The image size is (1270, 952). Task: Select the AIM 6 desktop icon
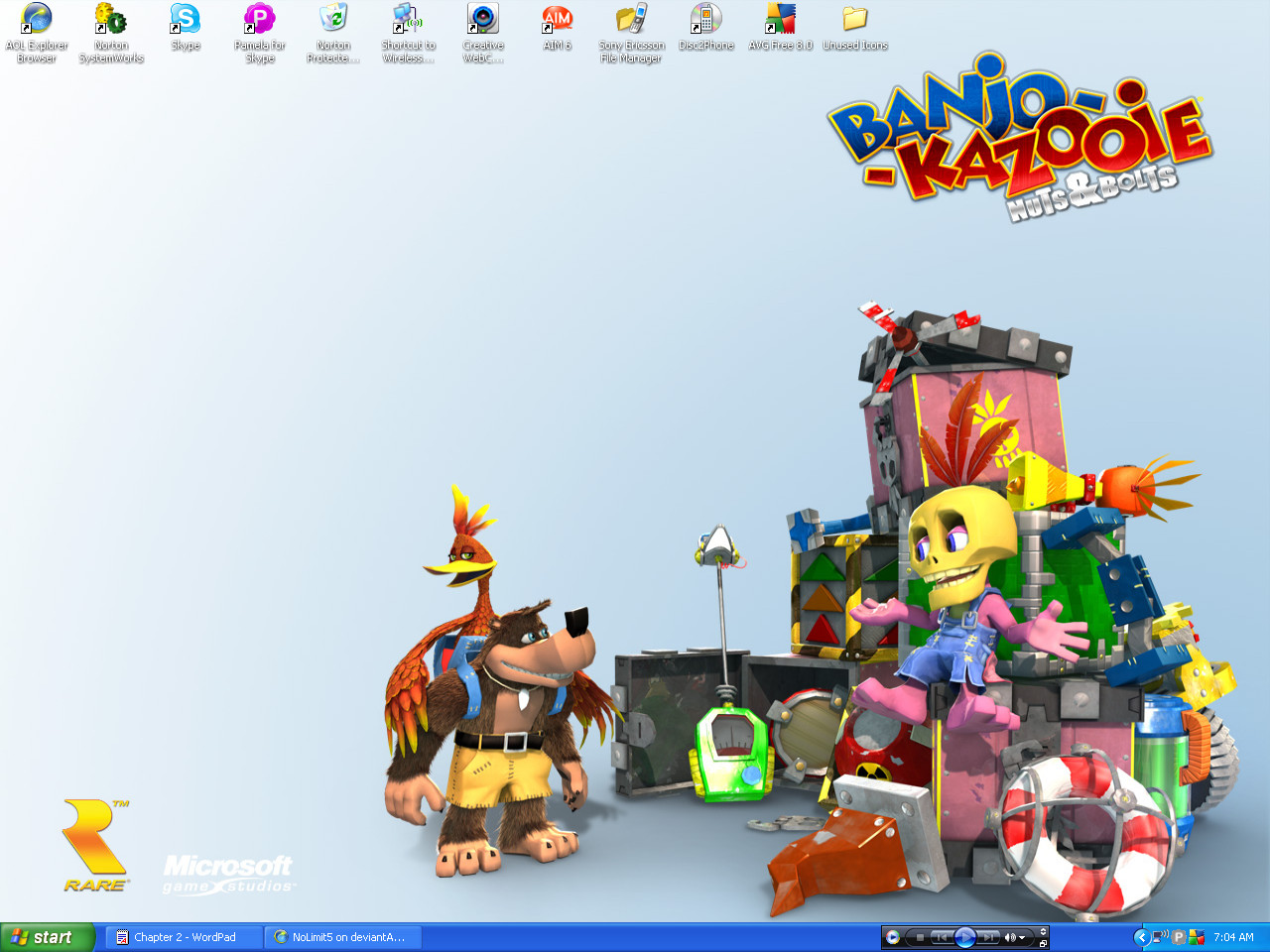pos(558,27)
